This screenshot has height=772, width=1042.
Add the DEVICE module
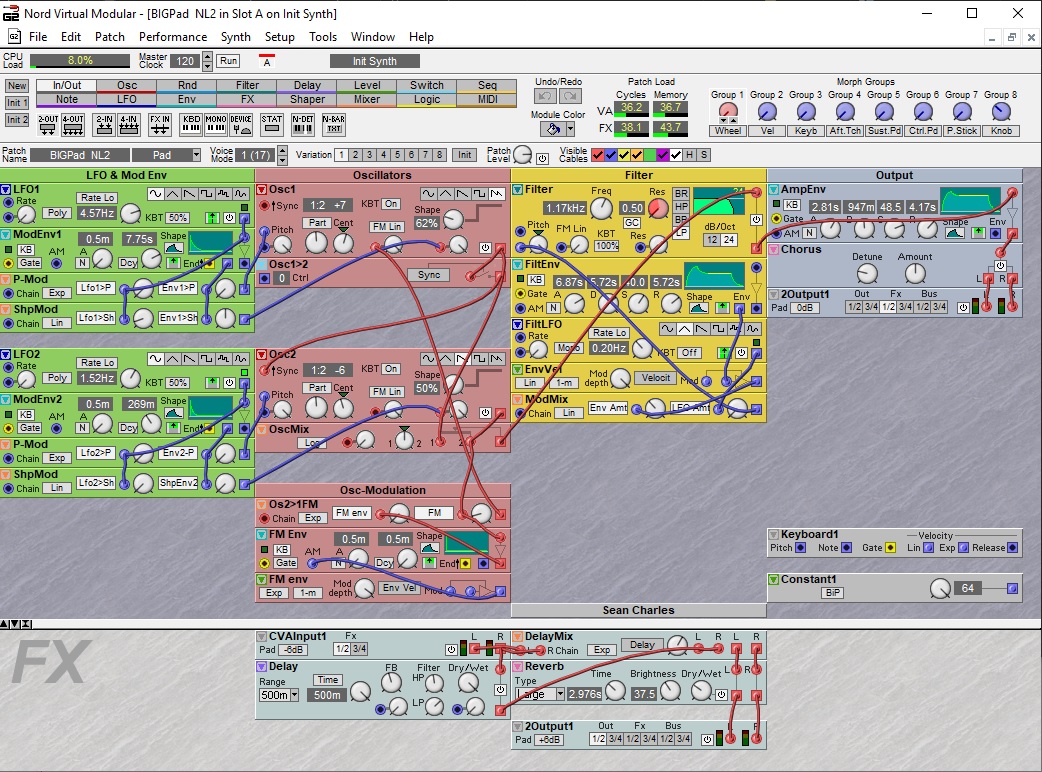pyautogui.click(x=241, y=125)
